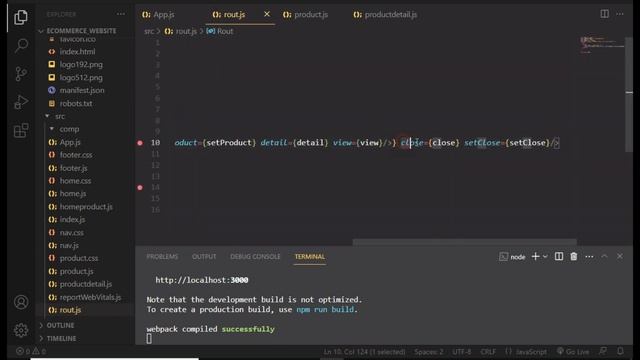Open reportWebVitals.js in the file tree
The image size is (640, 360).
tap(90, 297)
